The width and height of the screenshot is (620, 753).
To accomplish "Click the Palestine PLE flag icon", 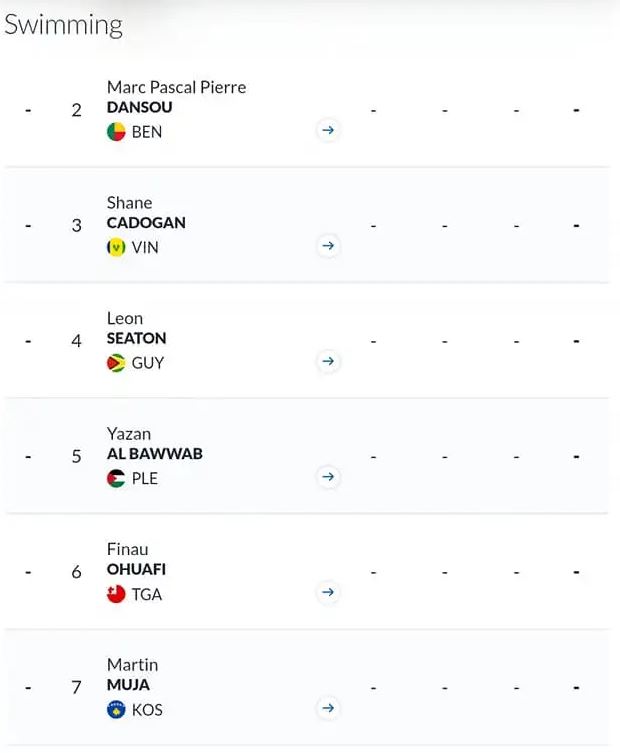I will (116, 478).
